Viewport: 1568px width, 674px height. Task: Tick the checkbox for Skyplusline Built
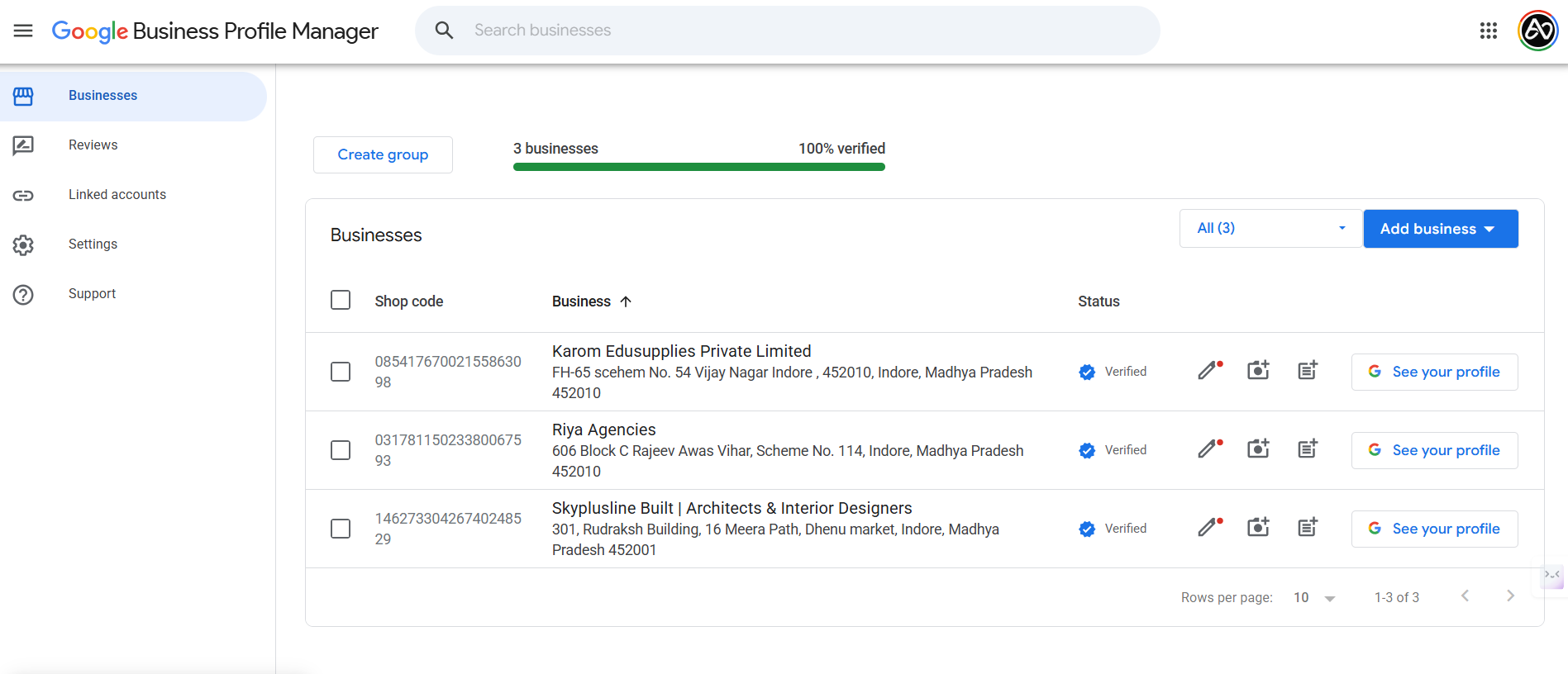pos(341,529)
